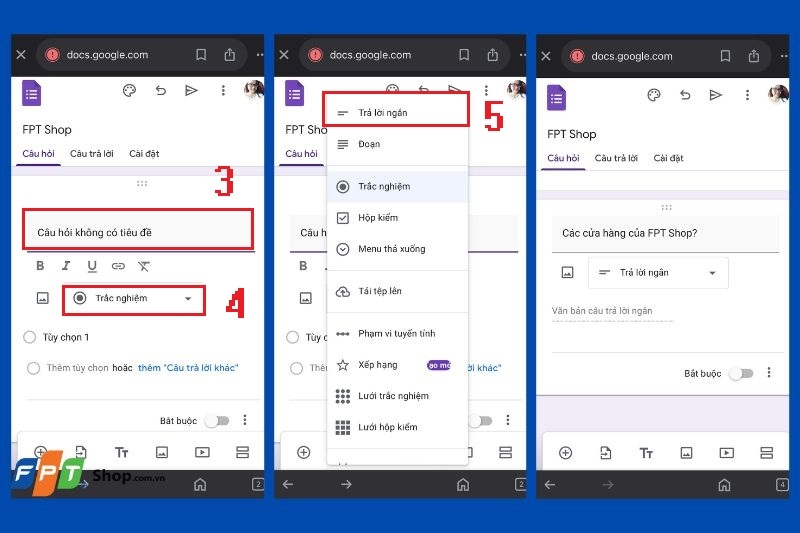
Task: Switch to the Câu trả lời tab in the right phone
Action: pyautogui.click(x=616, y=158)
